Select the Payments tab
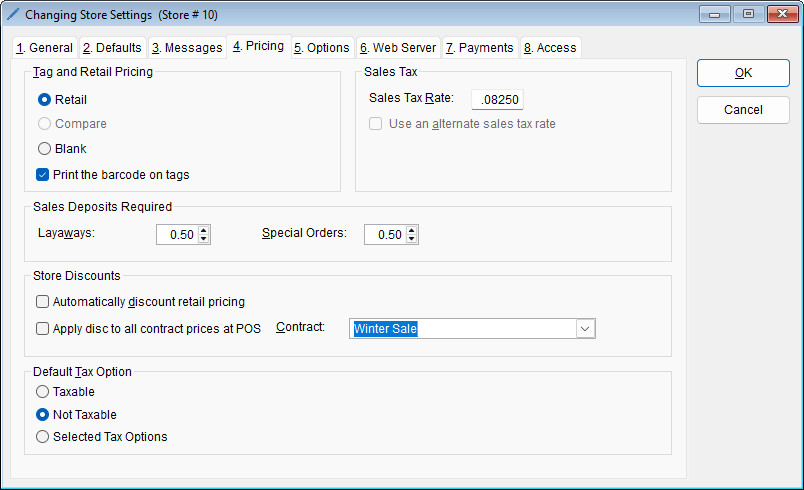The width and height of the screenshot is (804, 490). pyautogui.click(x=479, y=47)
